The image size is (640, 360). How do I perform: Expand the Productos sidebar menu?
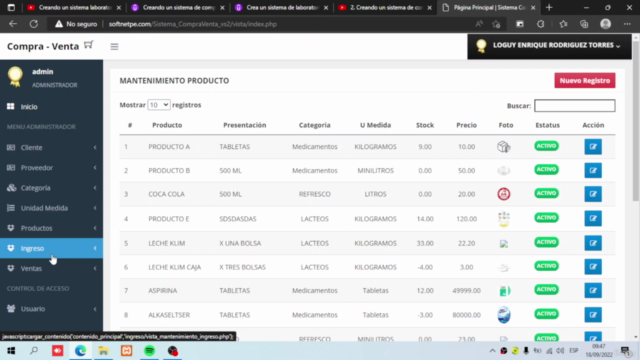point(51,228)
